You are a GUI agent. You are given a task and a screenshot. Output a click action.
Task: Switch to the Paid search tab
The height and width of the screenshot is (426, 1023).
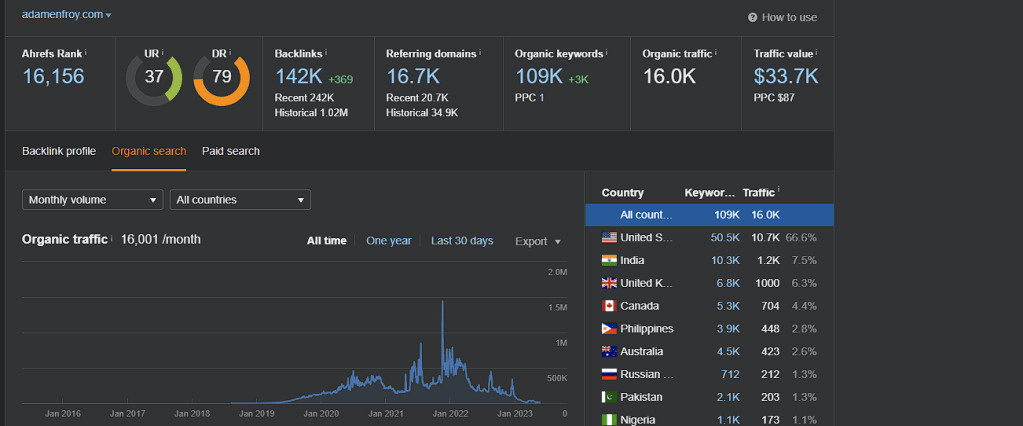[x=230, y=151]
